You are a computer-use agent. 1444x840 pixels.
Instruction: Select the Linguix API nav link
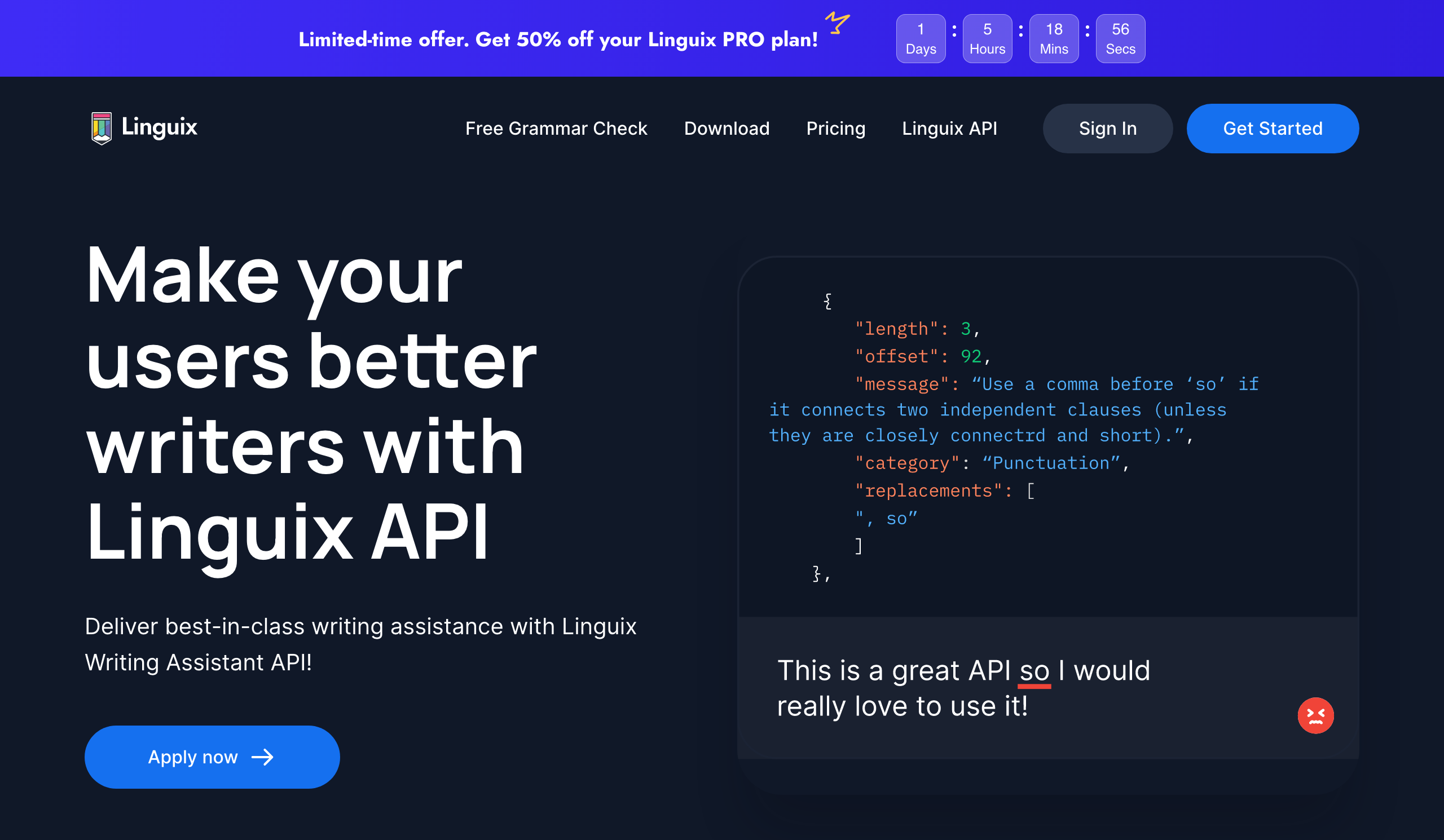pyautogui.click(x=949, y=129)
